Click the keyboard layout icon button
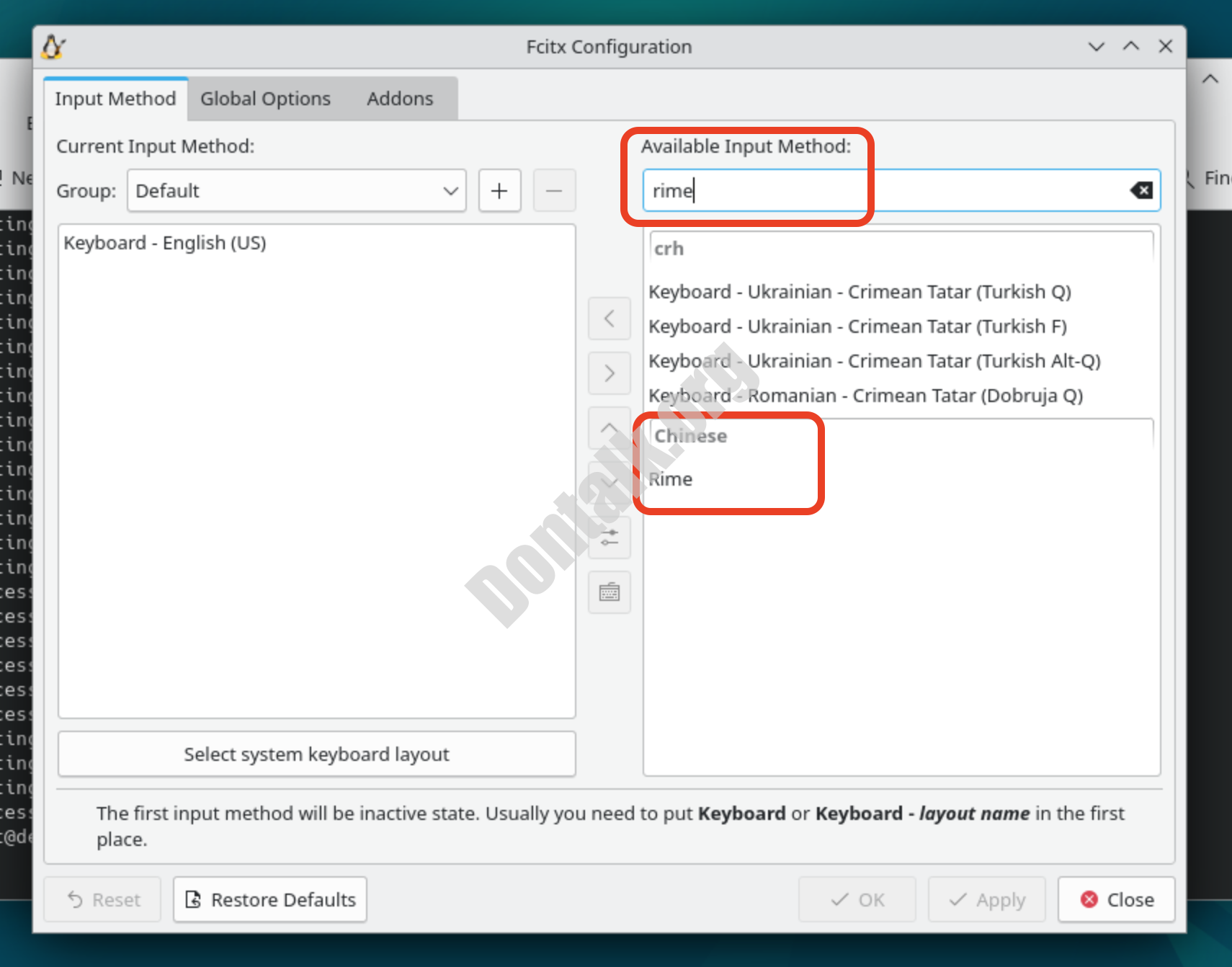 pos(610,593)
